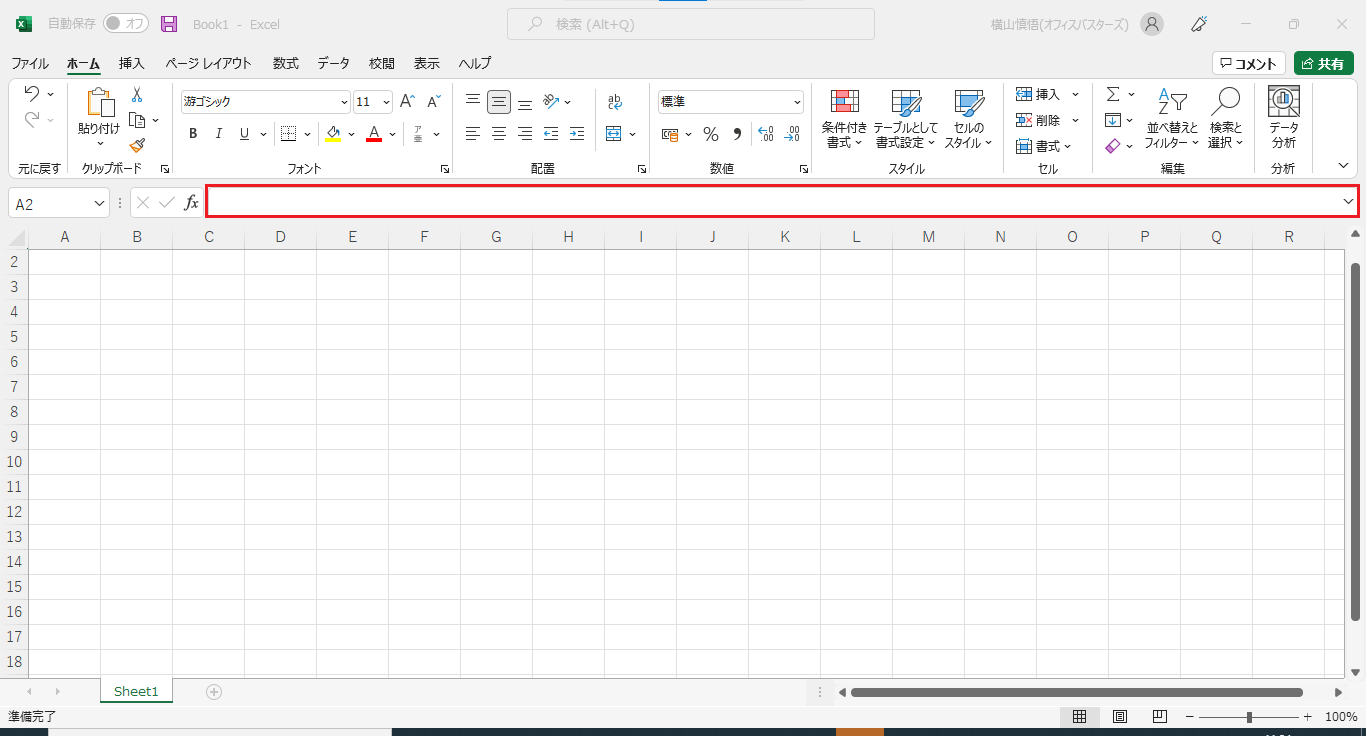Click the Merge and Center cells icon

[614, 134]
